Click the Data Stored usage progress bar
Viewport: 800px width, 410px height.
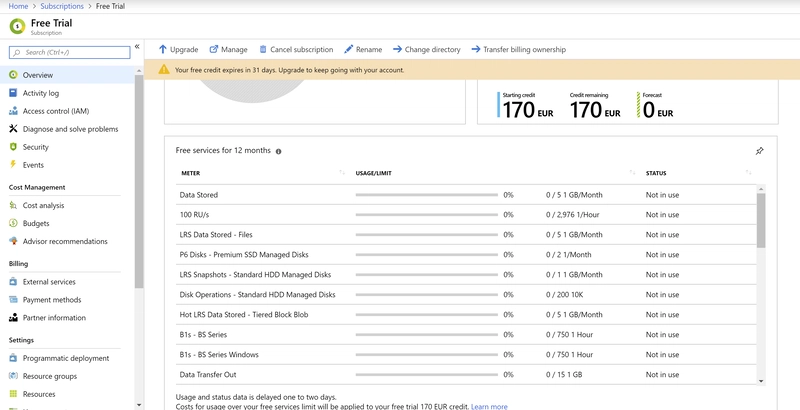coord(427,195)
